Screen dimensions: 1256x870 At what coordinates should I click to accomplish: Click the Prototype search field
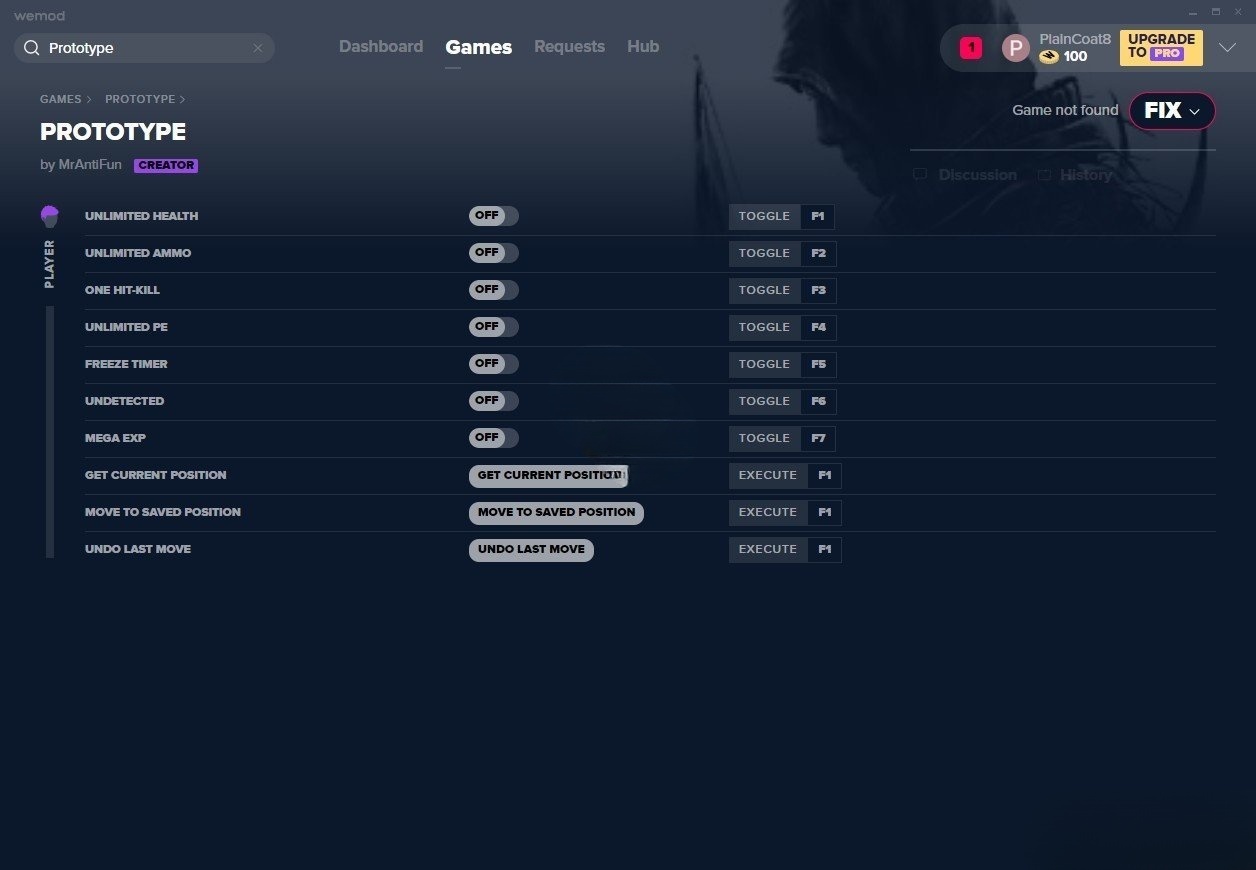pyautogui.click(x=145, y=48)
